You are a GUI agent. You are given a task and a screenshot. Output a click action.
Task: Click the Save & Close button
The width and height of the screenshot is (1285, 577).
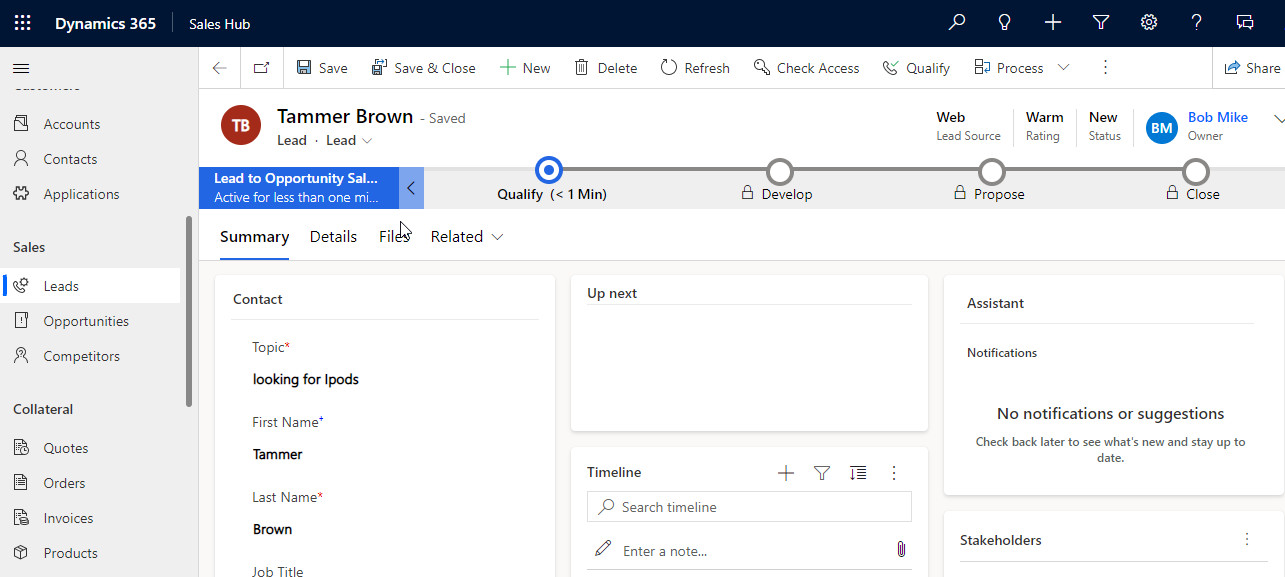423,68
